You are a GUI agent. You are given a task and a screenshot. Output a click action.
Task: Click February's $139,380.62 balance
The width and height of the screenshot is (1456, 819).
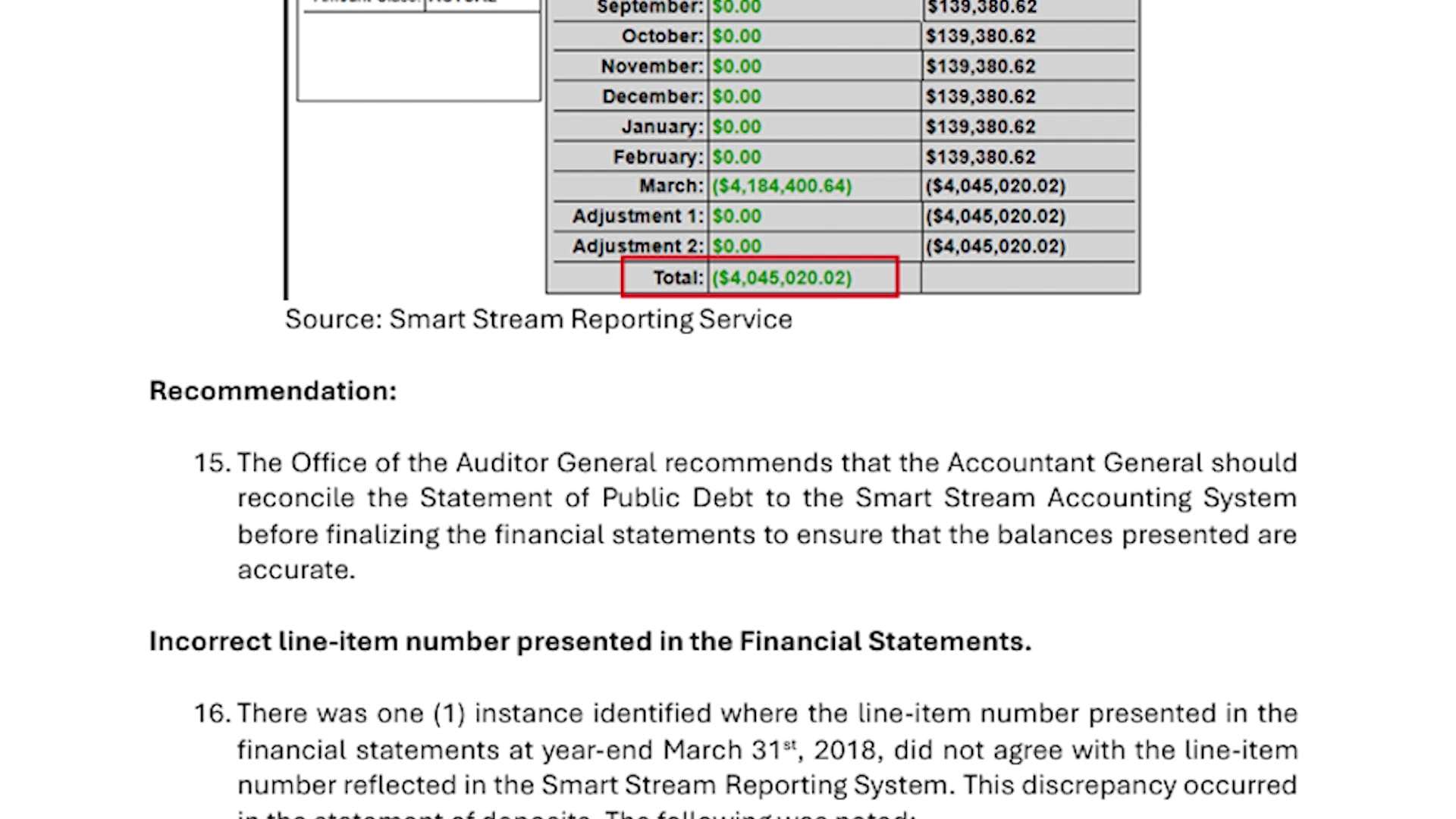coord(981,157)
